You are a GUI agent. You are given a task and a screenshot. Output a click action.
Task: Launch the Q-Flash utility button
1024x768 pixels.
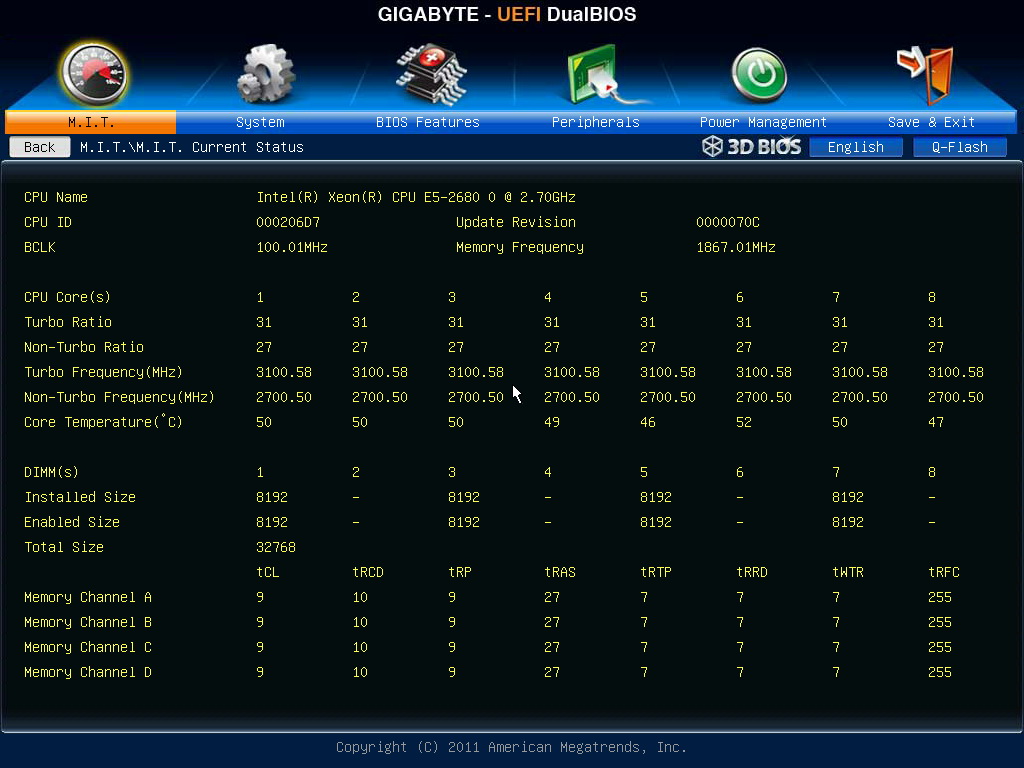(x=959, y=147)
